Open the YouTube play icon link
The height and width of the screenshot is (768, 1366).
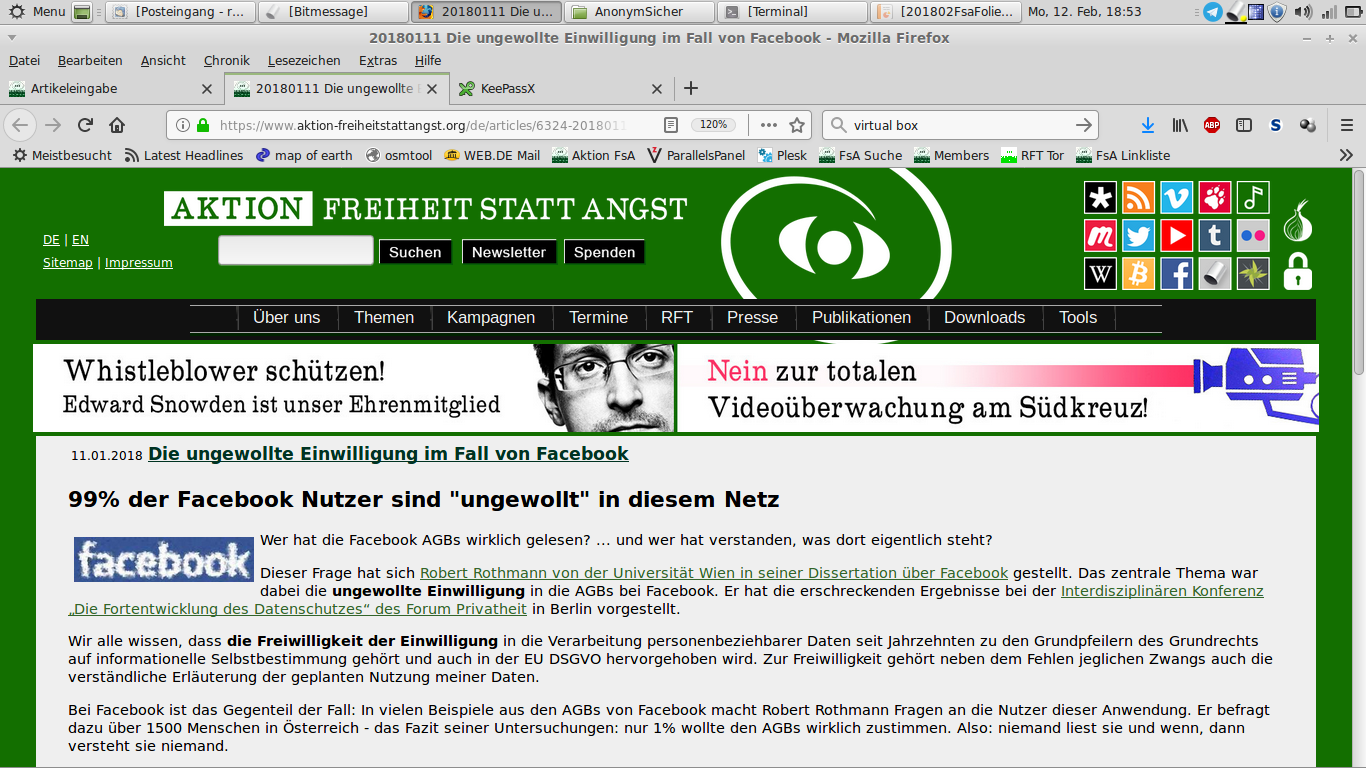1177,236
